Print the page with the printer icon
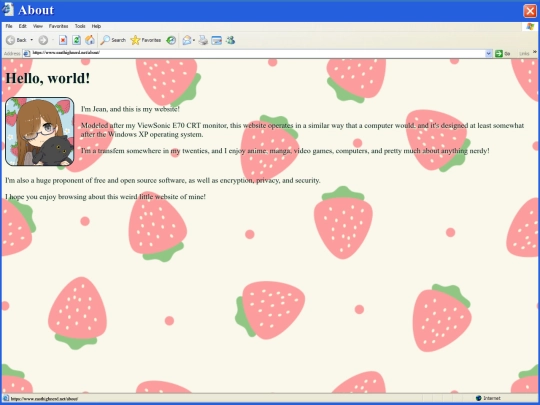Image resolution: width=540 pixels, height=405 pixels. coord(203,40)
